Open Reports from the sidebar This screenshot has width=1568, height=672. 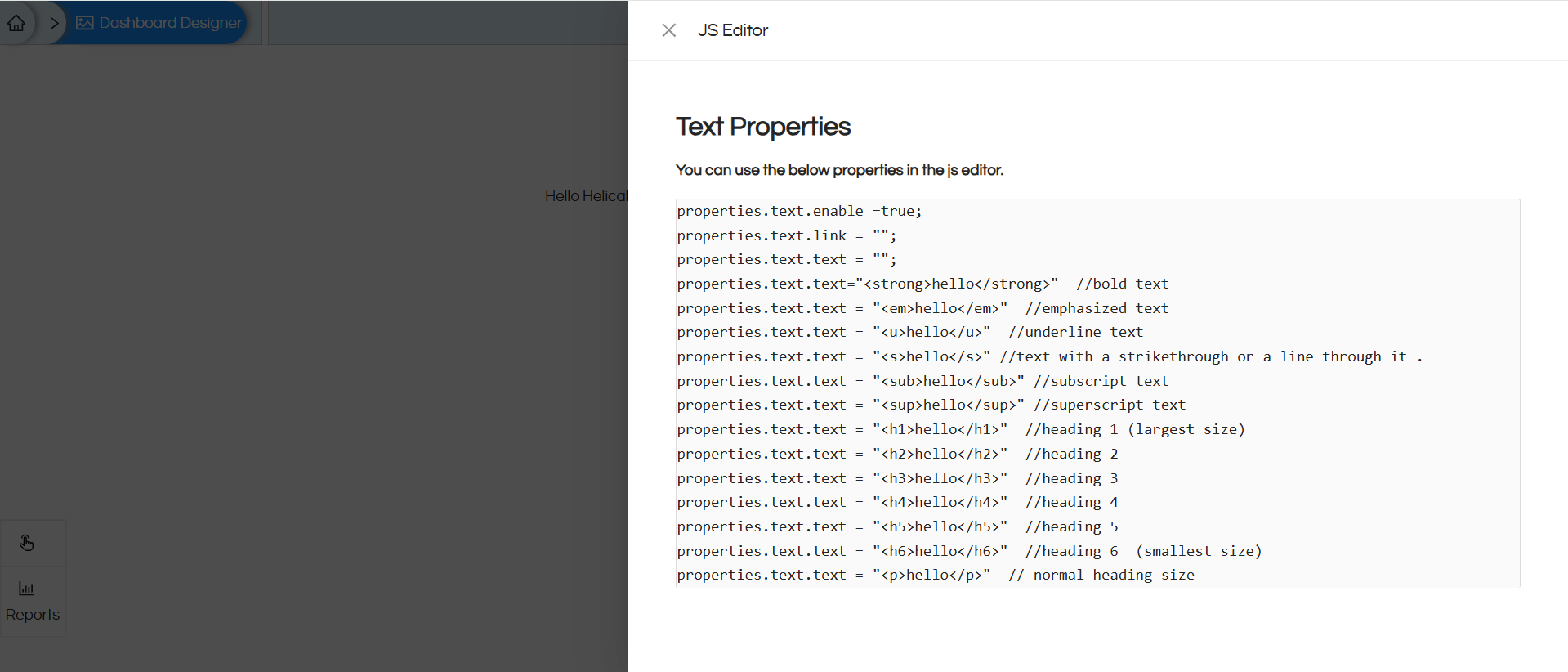[x=33, y=602]
